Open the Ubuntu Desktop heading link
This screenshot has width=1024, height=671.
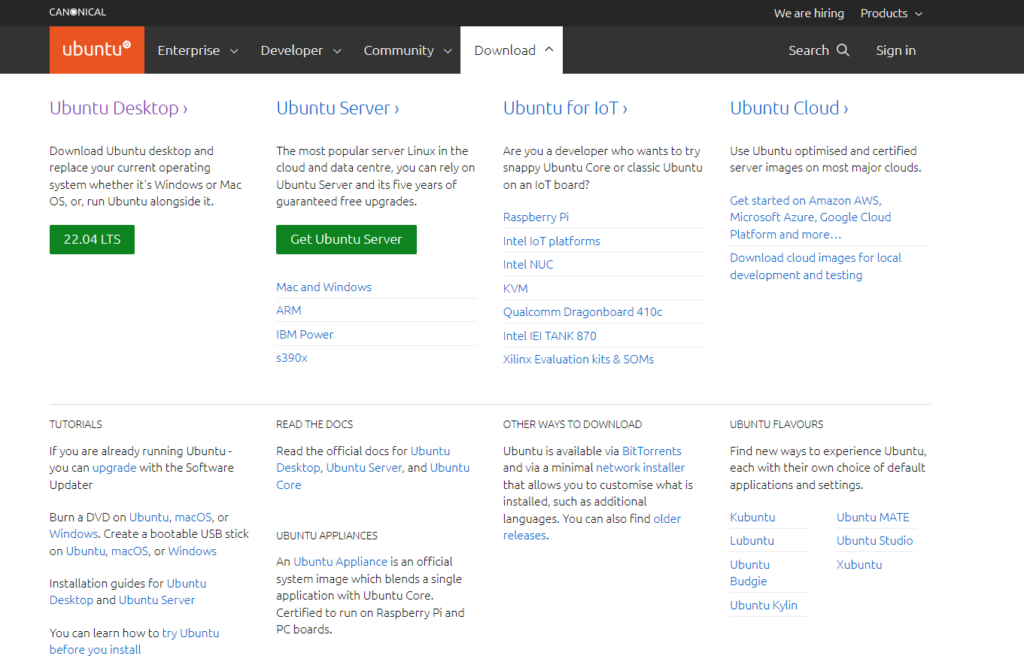(x=118, y=108)
